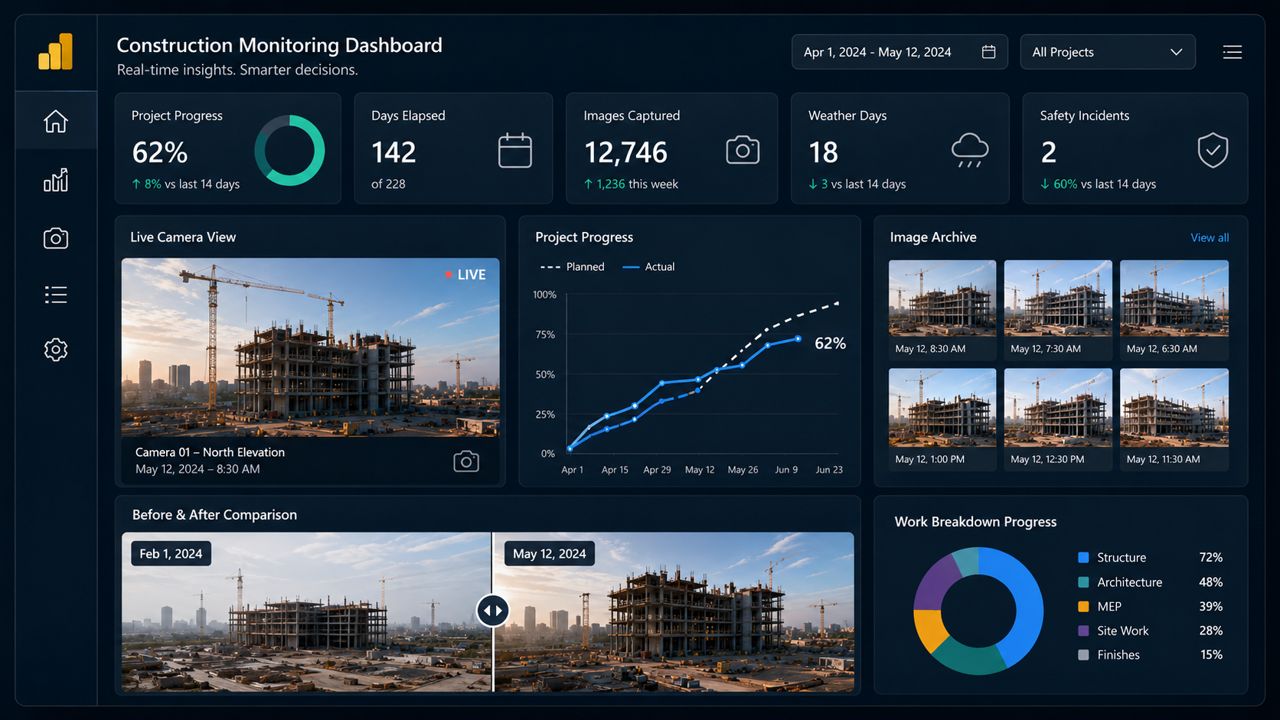Viewport: 1280px width, 720px height.
Task: Click the May 12, 2024 date label on comparison
Action: tap(549, 554)
